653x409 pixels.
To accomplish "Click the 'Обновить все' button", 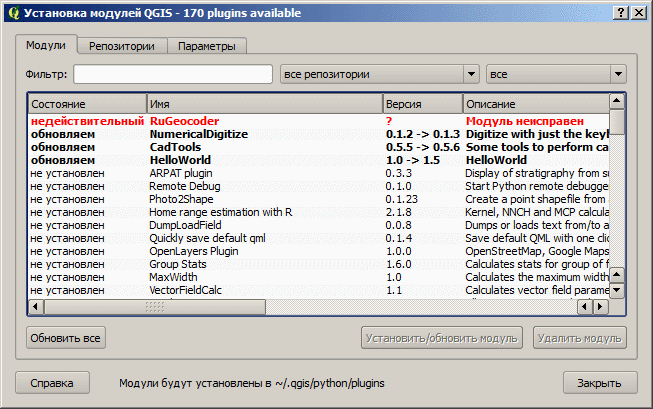I will coord(66,338).
